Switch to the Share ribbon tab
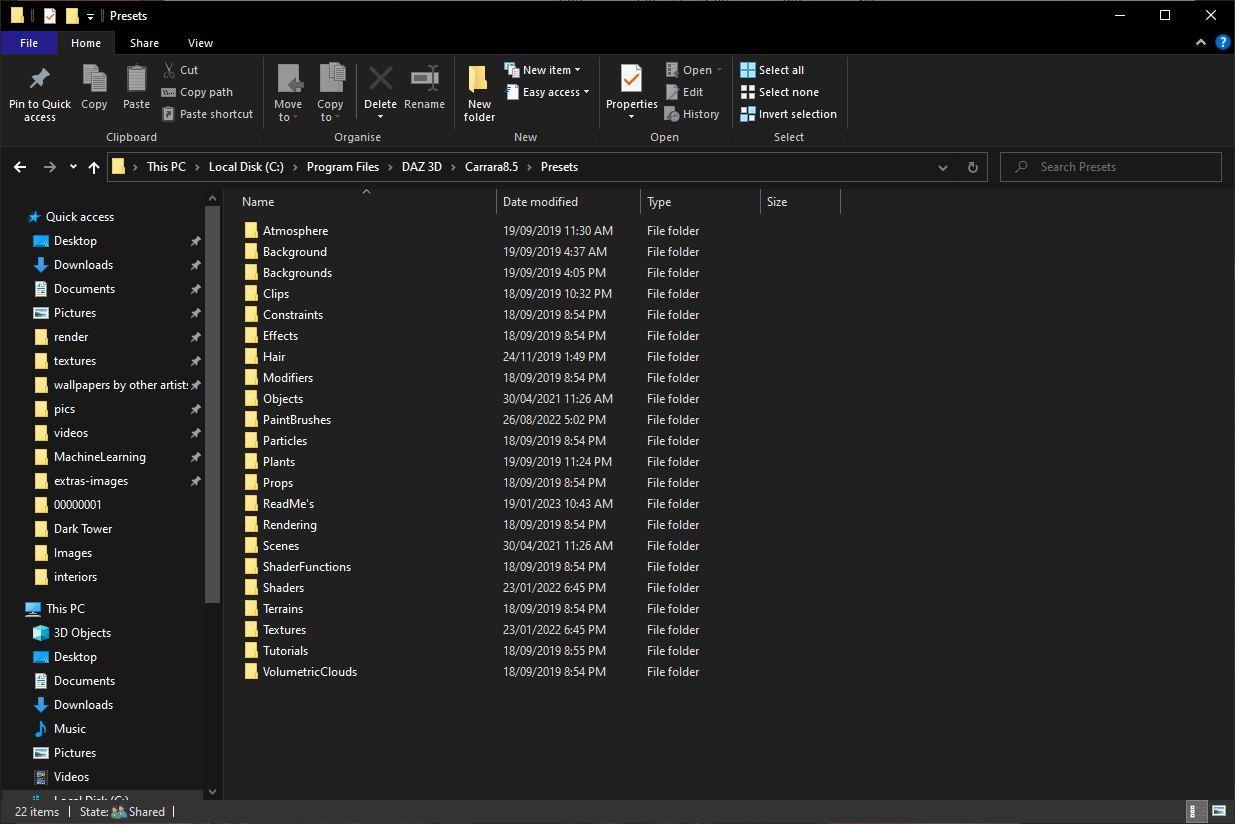Image resolution: width=1235 pixels, height=824 pixels. click(x=144, y=43)
